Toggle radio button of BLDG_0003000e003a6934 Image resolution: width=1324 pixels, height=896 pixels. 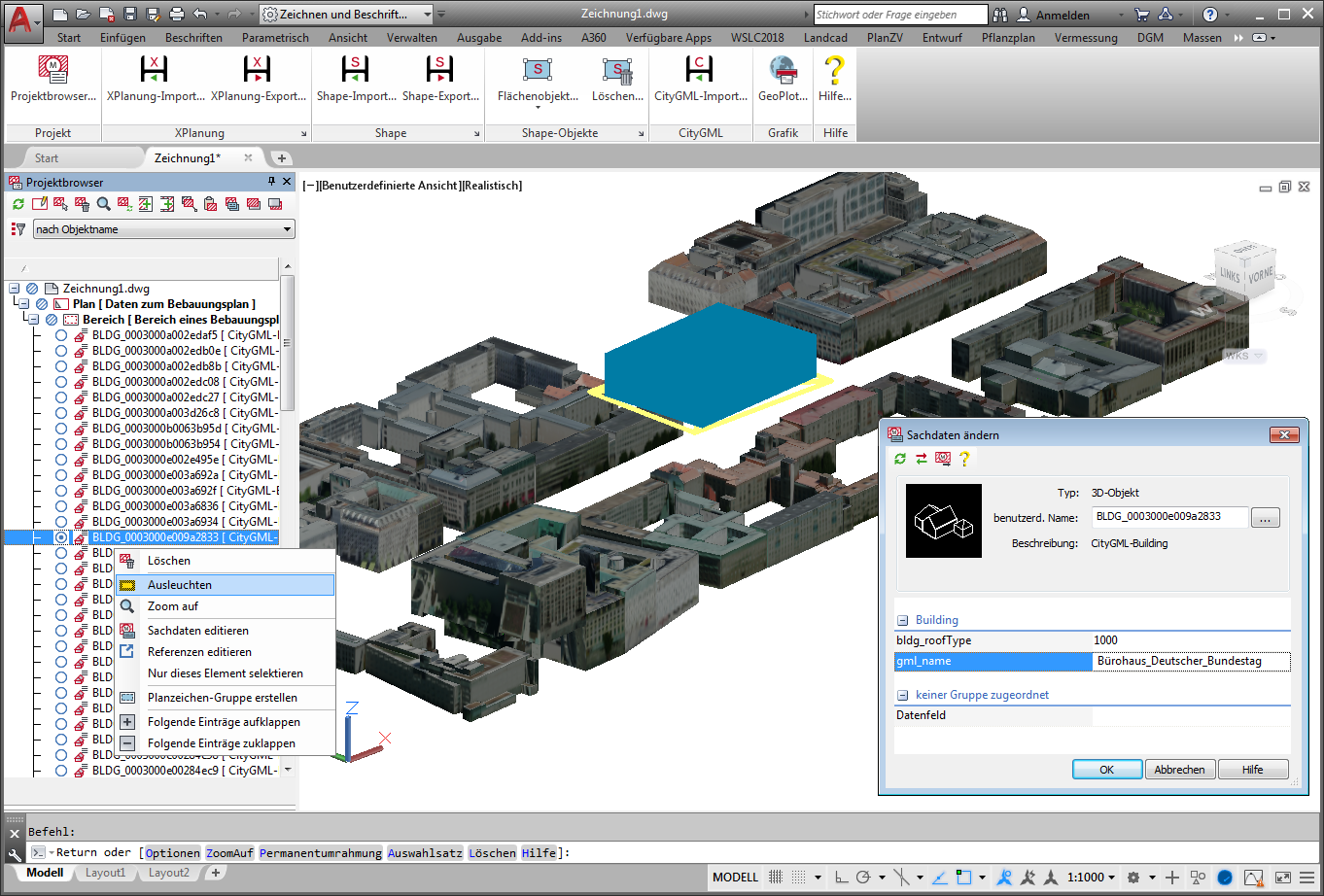pos(61,522)
